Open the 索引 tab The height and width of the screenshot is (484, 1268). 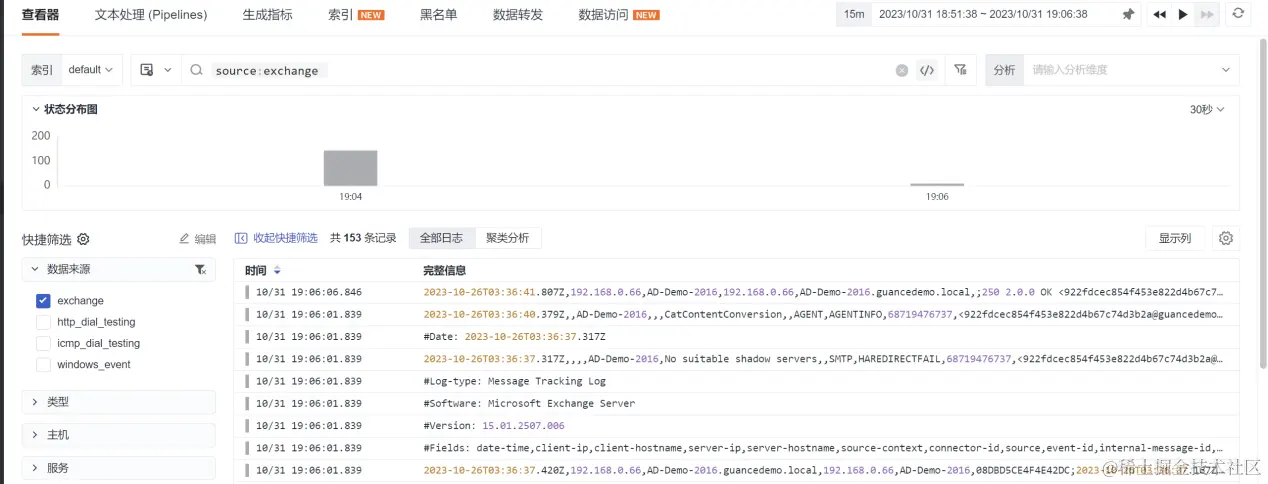[x=356, y=15]
